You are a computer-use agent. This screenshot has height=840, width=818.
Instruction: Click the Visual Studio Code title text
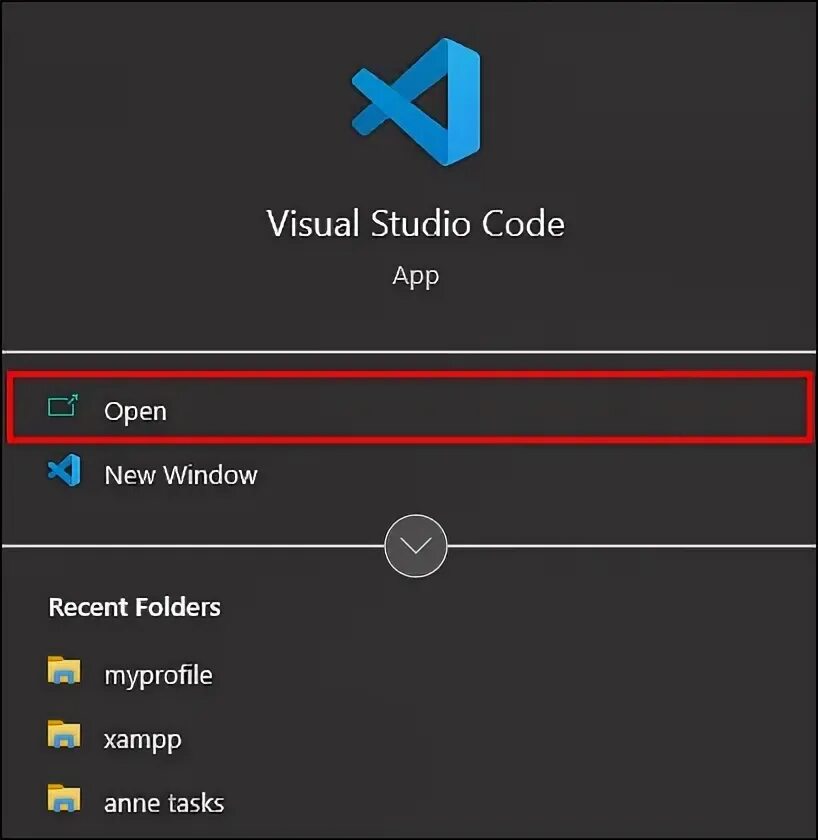coord(416,222)
